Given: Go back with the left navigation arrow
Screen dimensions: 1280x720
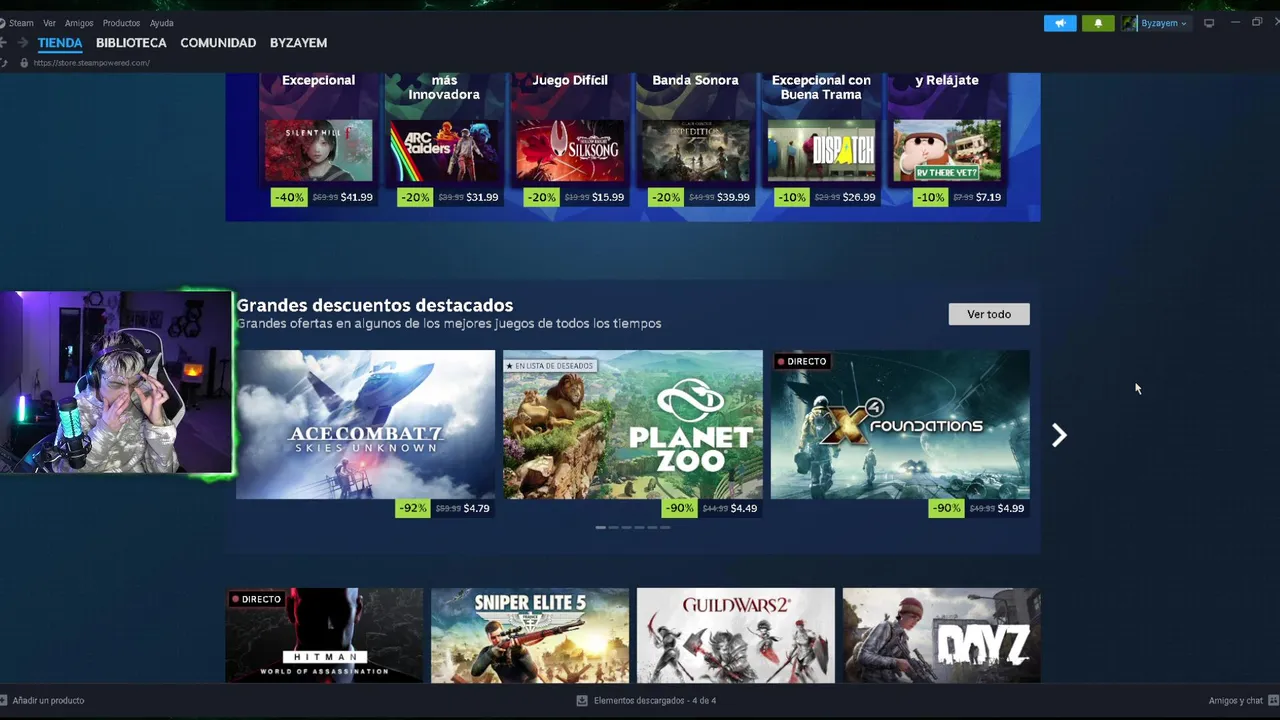Looking at the screenshot, I should pyautogui.click(x=3, y=42).
